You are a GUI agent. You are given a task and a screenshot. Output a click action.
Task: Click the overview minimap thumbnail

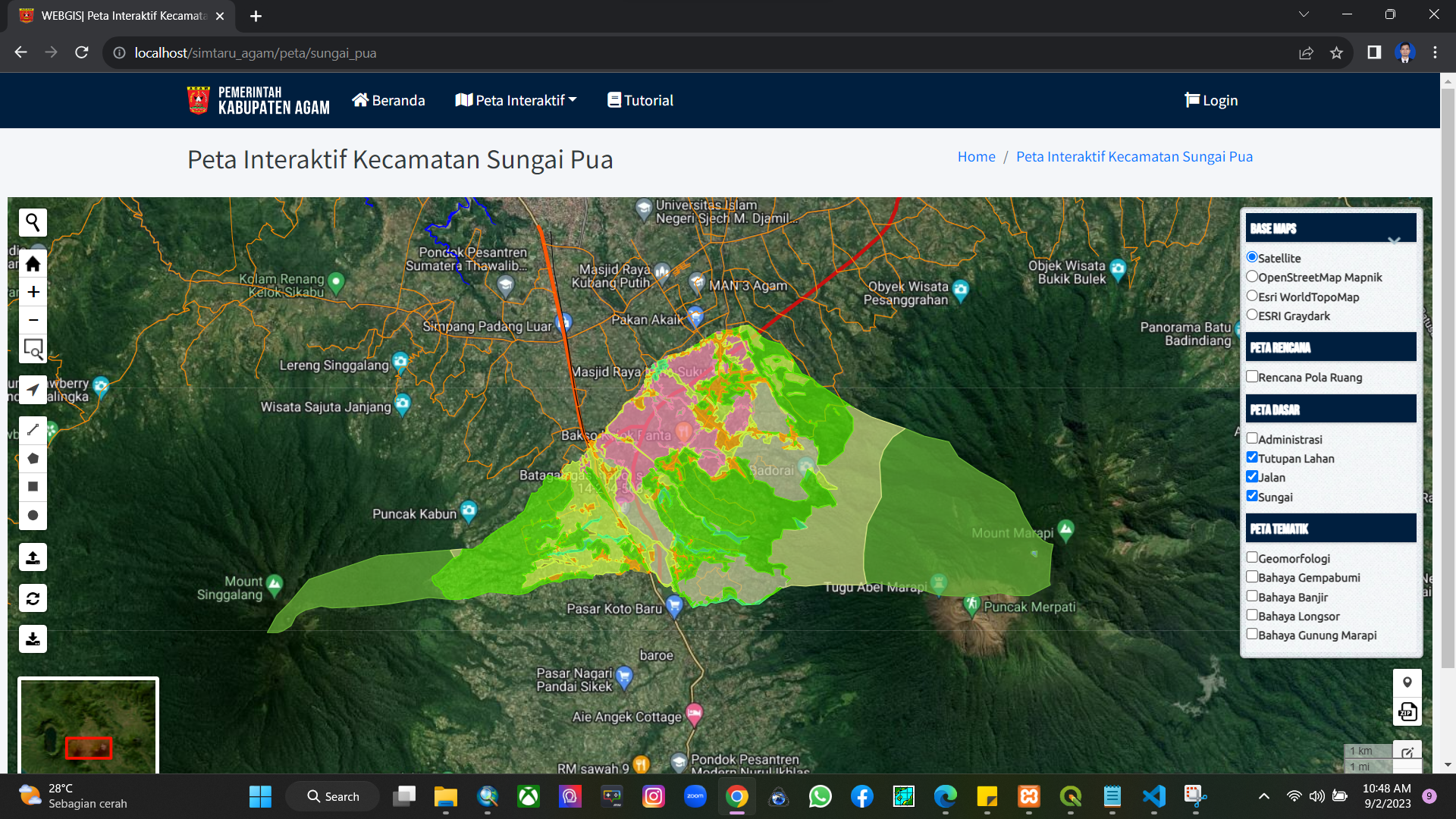88,726
